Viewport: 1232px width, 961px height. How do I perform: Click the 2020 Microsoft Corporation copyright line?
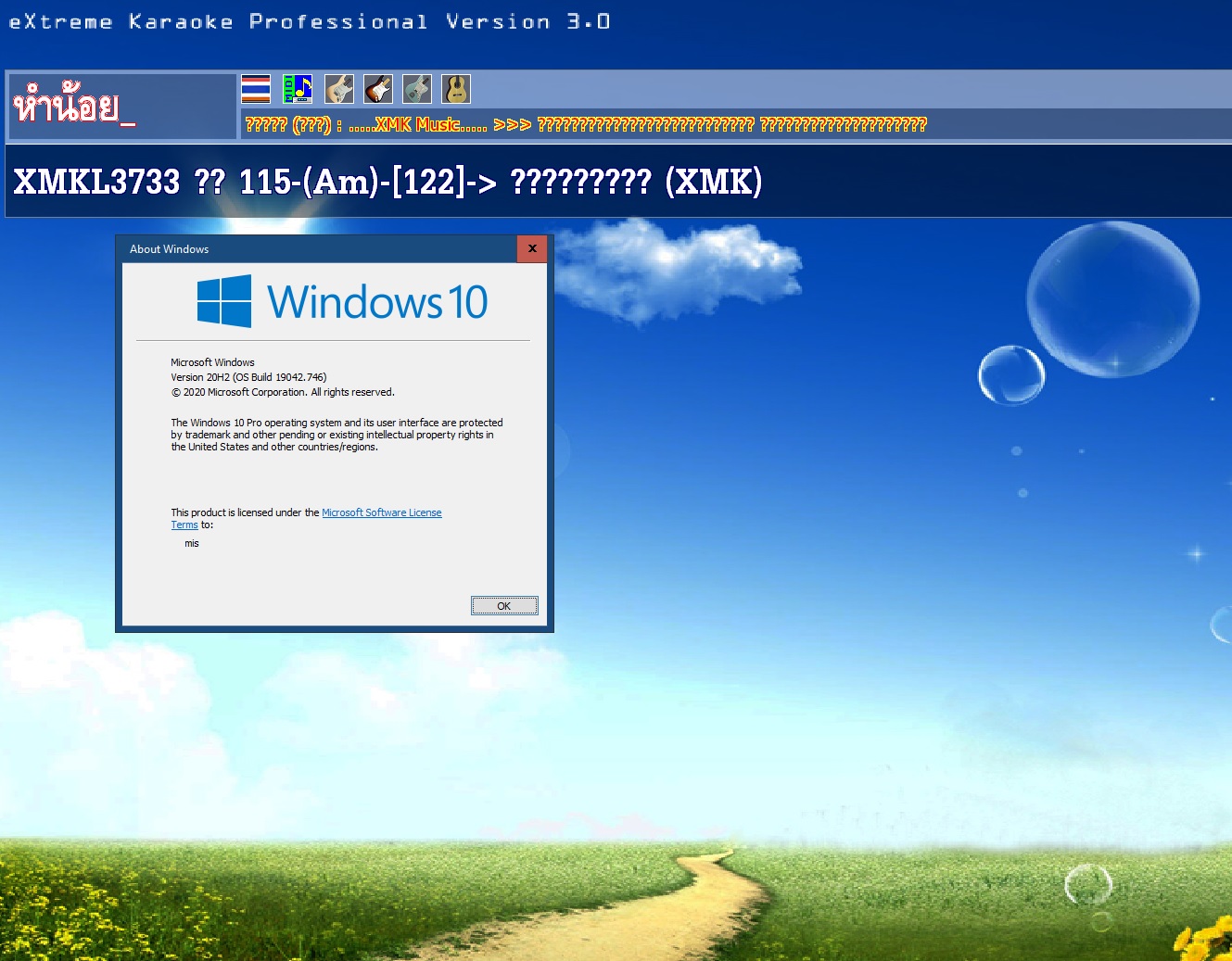pos(283,392)
